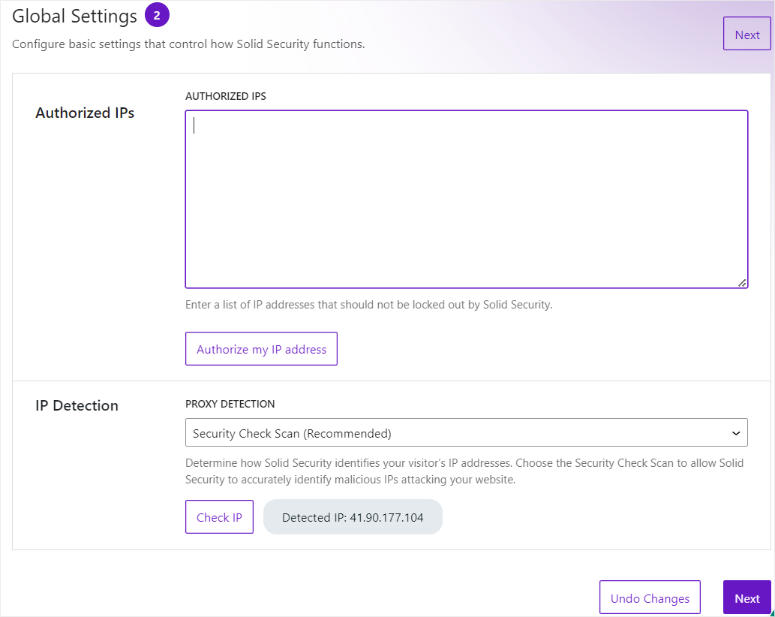Open the Proxy Detection dropdown
The height and width of the screenshot is (617, 775).
click(466, 433)
